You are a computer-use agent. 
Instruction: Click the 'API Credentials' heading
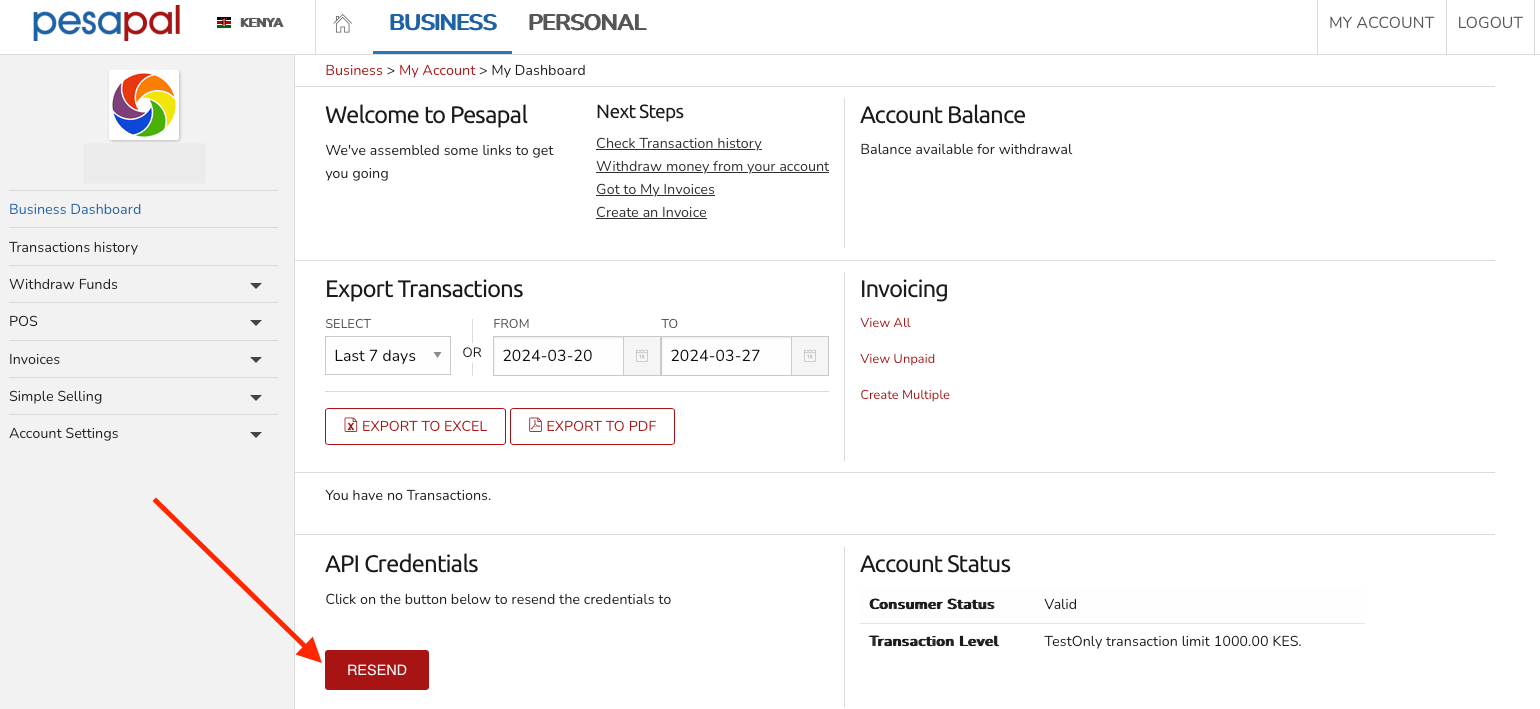(401, 564)
